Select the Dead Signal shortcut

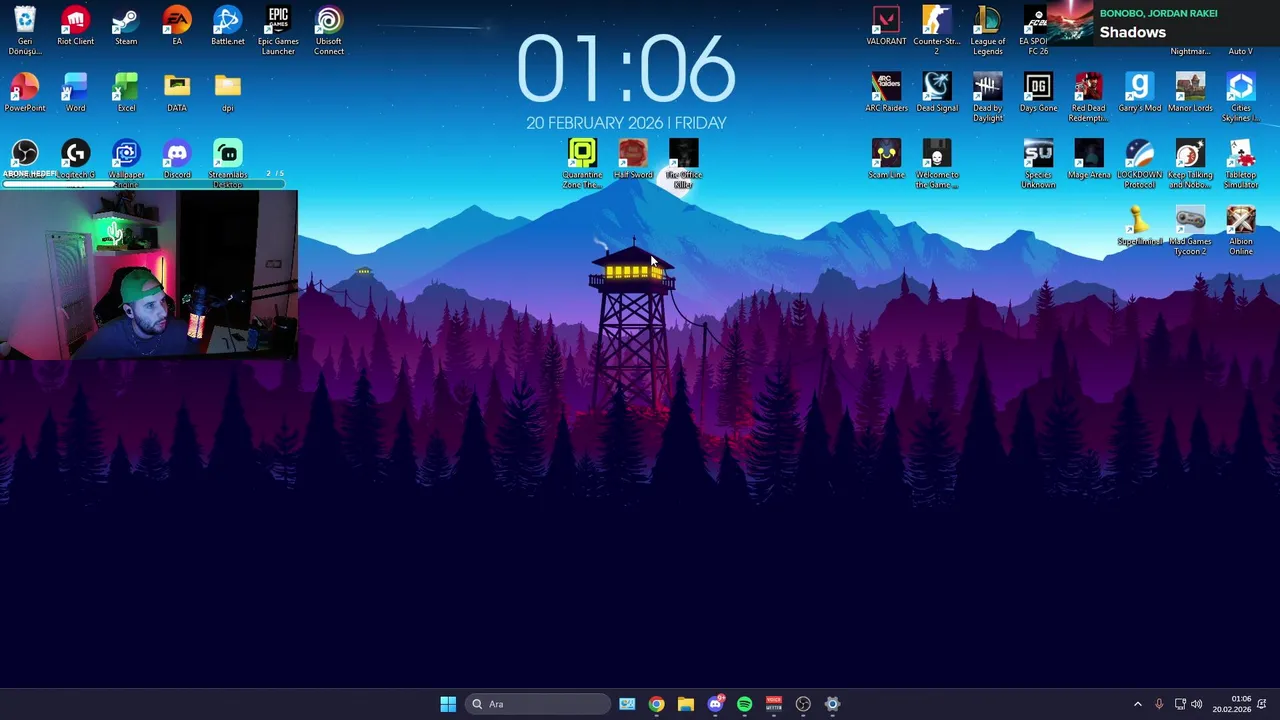point(937,92)
